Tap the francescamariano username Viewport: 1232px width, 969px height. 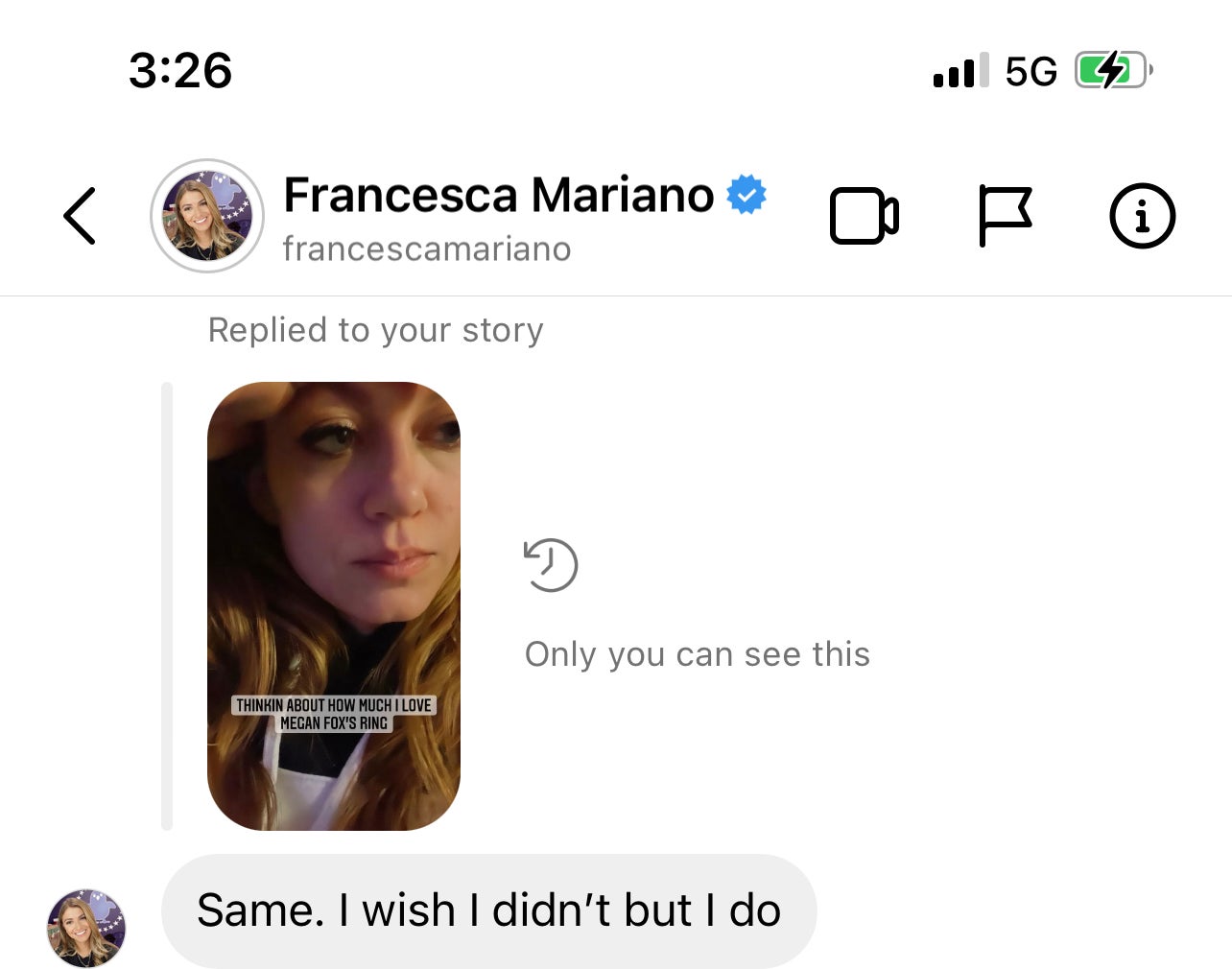click(427, 249)
